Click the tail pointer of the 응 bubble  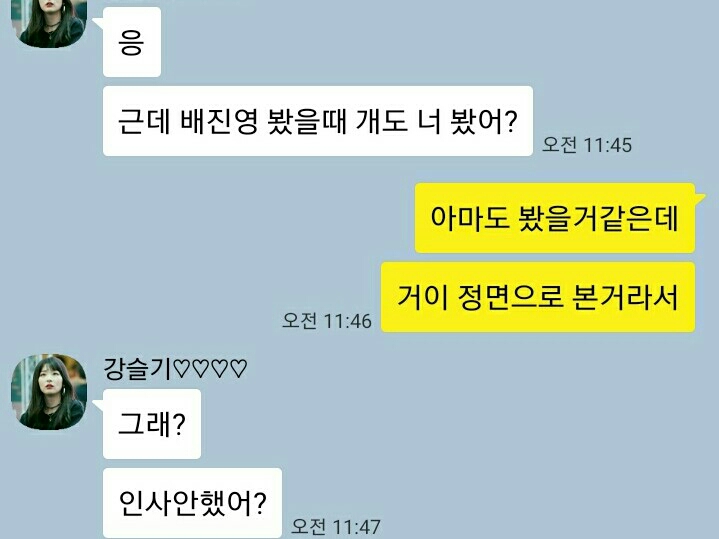(98, 22)
